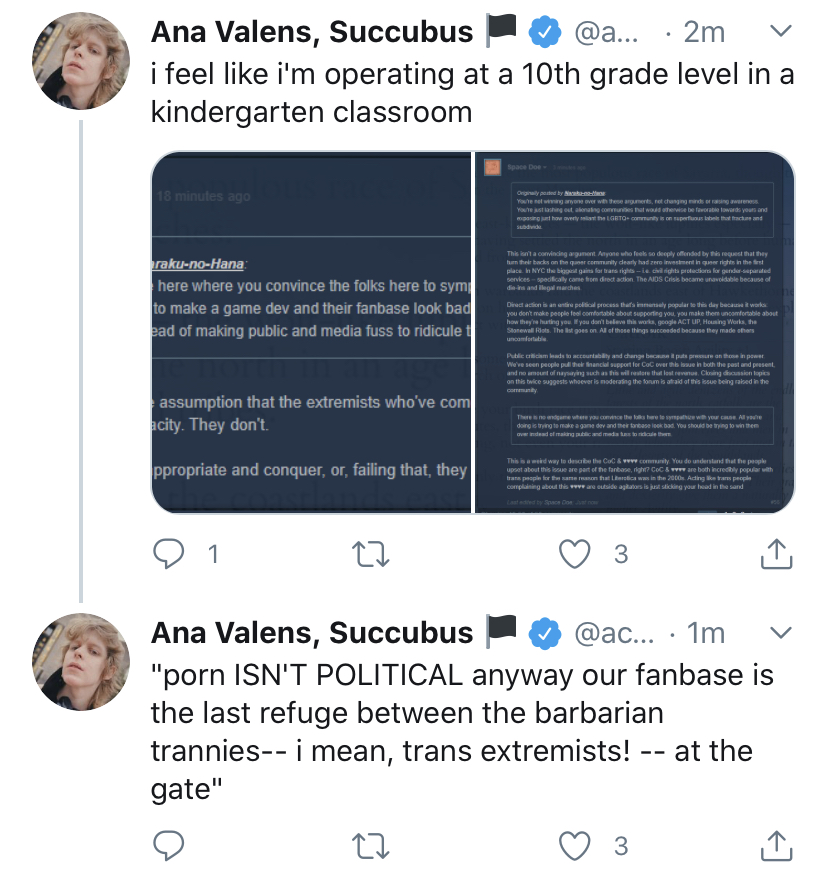Open the first tweet's profile avatar
This screenshot has width=828, height=874.
(82, 60)
